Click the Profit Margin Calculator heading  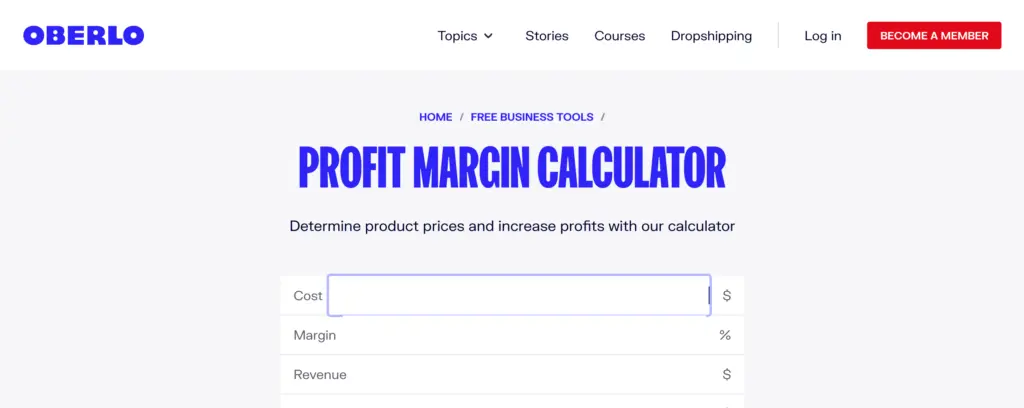click(x=512, y=168)
